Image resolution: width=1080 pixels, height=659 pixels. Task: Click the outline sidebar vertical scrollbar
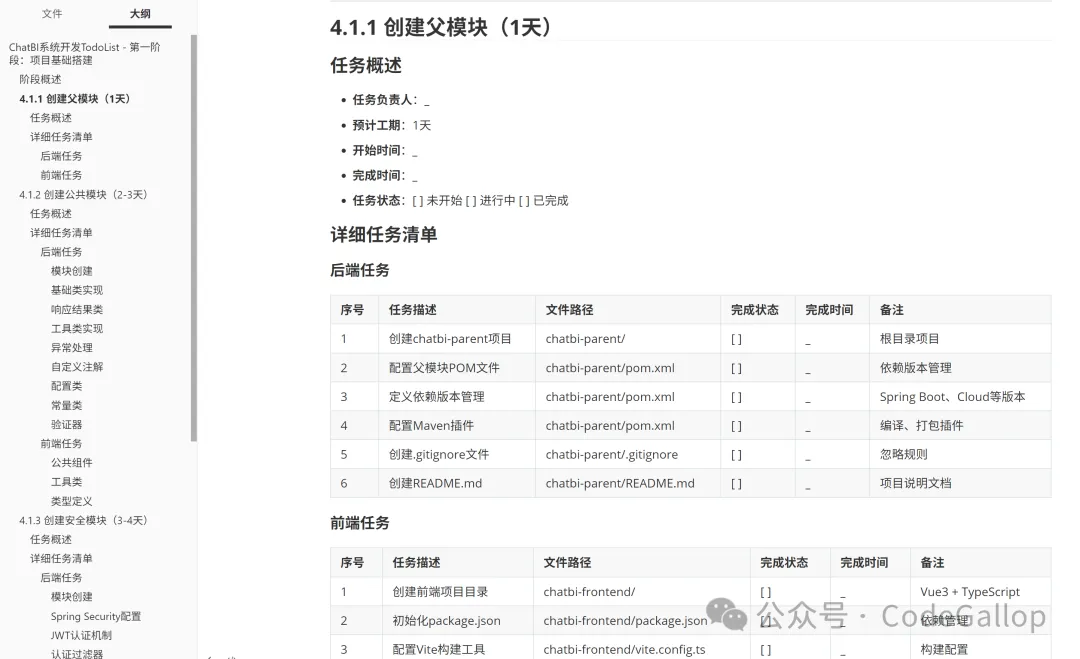point(194,238)
